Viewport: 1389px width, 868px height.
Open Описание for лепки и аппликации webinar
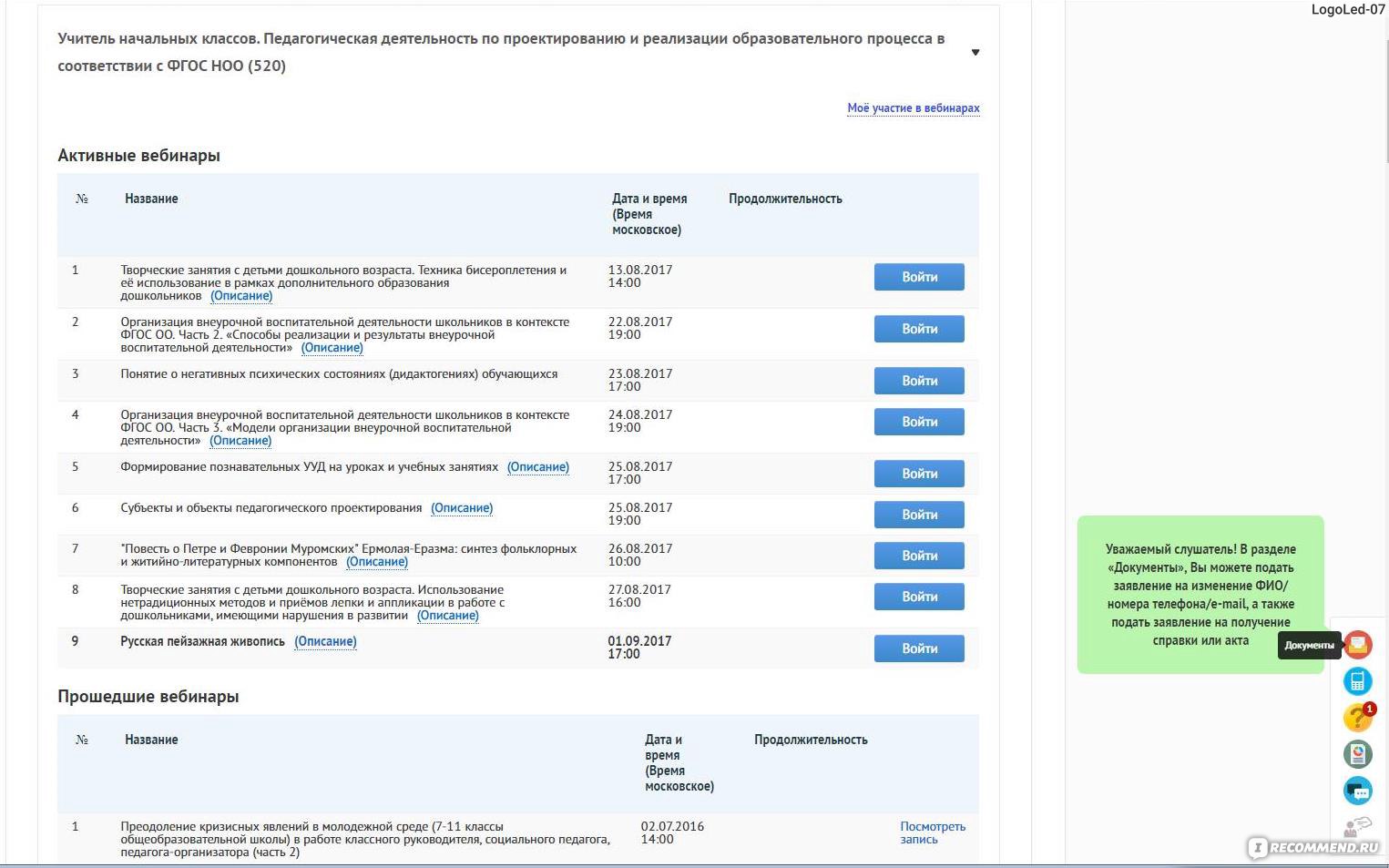(x=448, y=616)
